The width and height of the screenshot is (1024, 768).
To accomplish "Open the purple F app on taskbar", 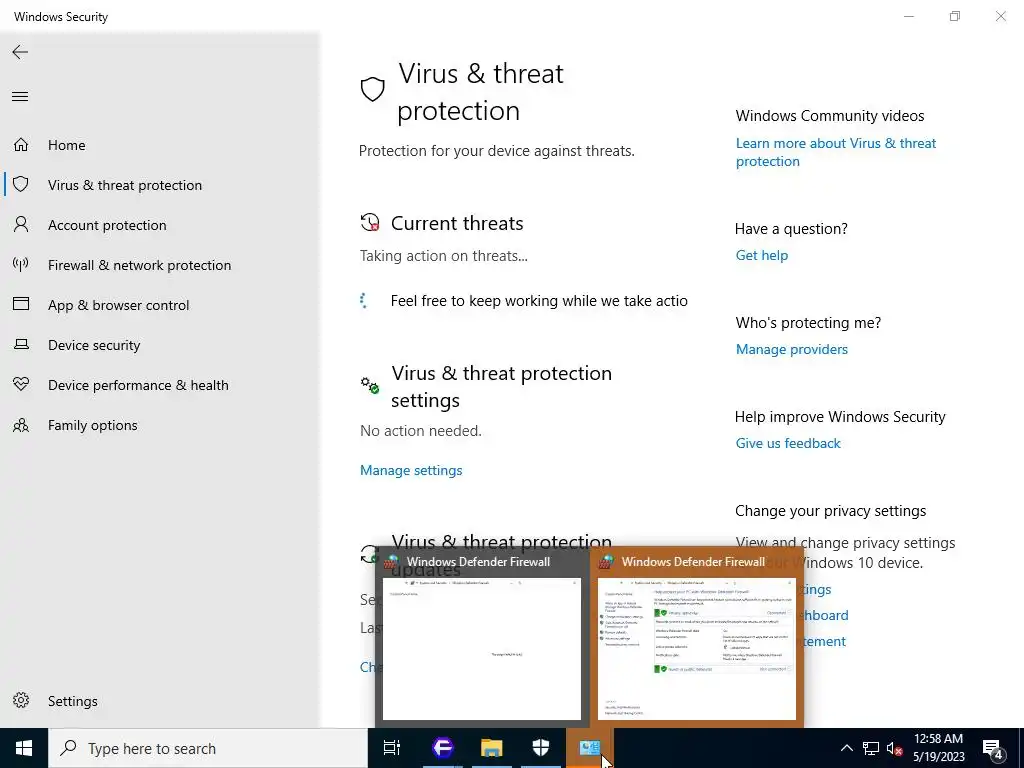I will [443, 748].
